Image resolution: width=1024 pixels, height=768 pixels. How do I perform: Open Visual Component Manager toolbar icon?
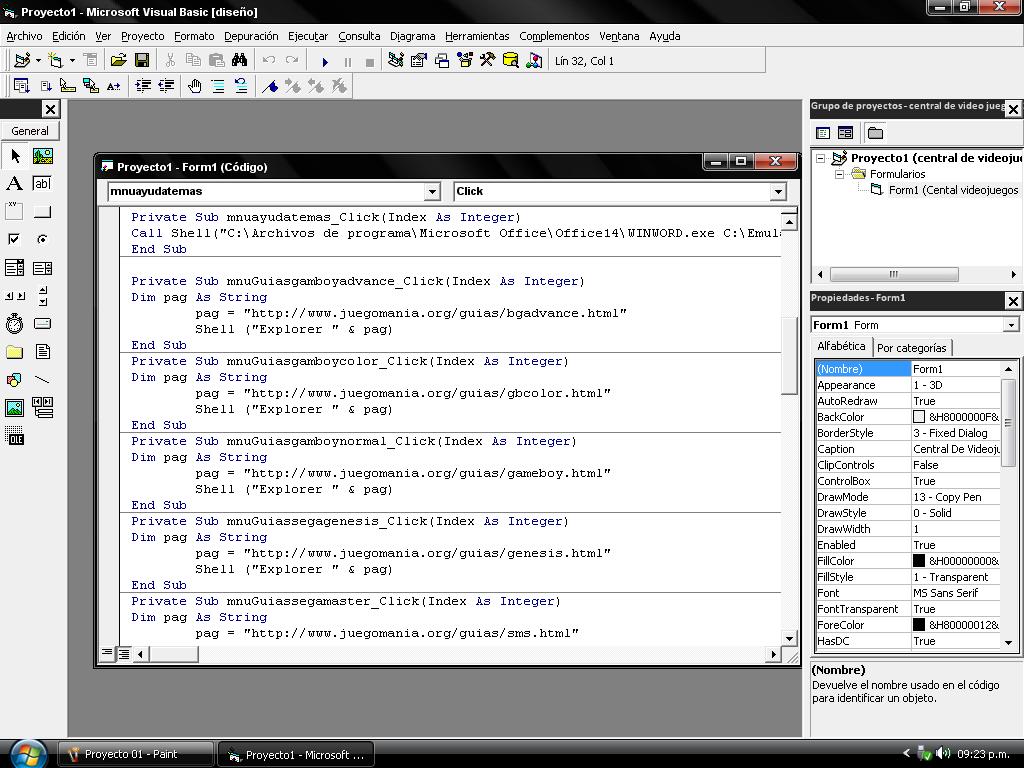(x=534, y=61)
